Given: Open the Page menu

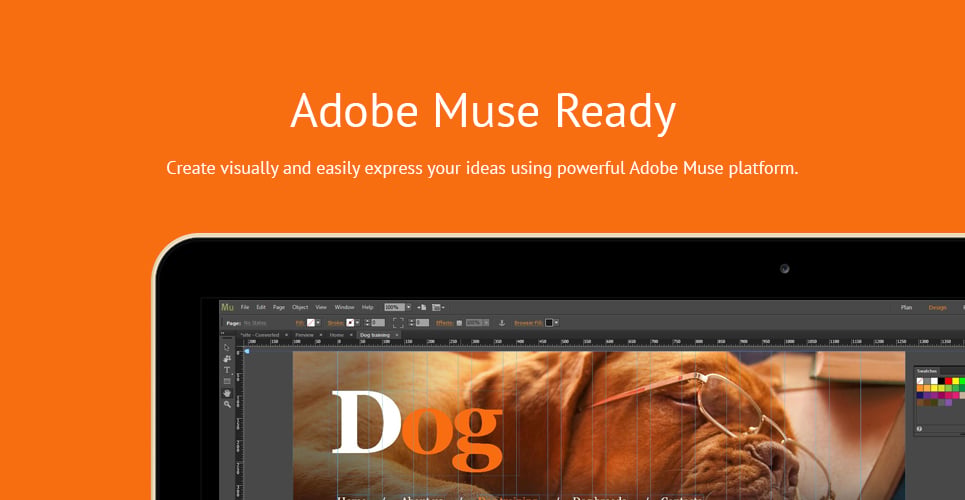Looking at the screenshot, I should 279,307.
